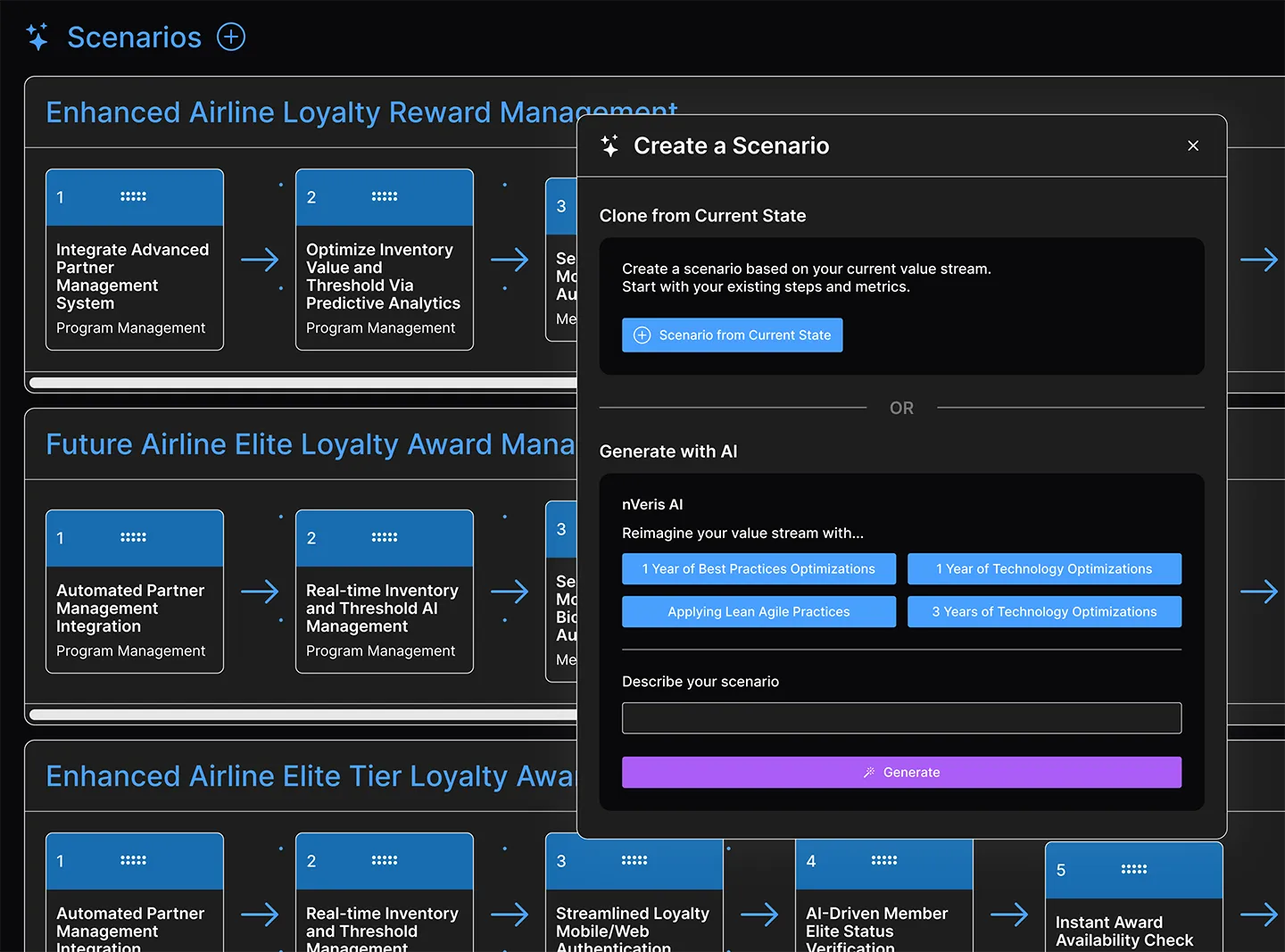Select 1 Year of Technology Optimizations

1044,568
